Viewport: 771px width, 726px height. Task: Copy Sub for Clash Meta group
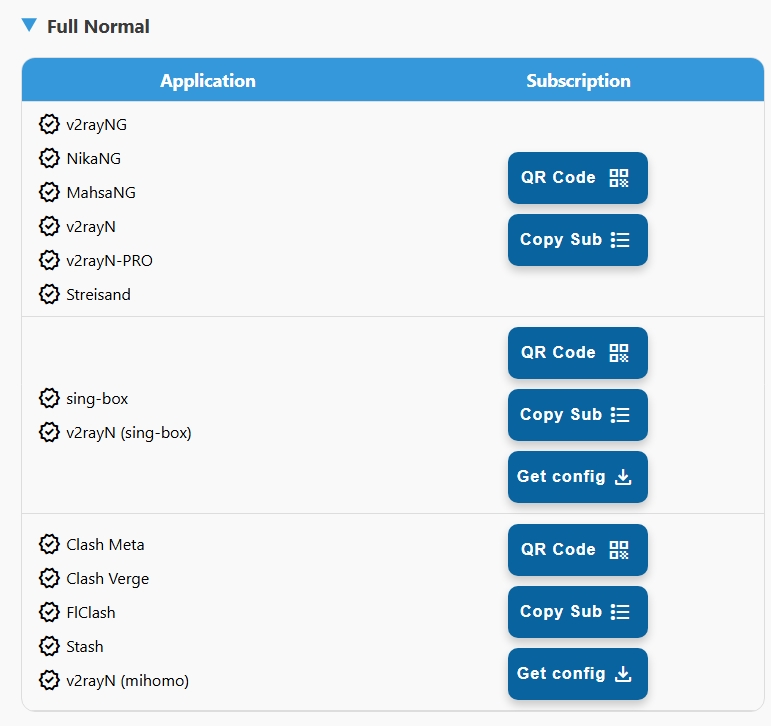578,611
